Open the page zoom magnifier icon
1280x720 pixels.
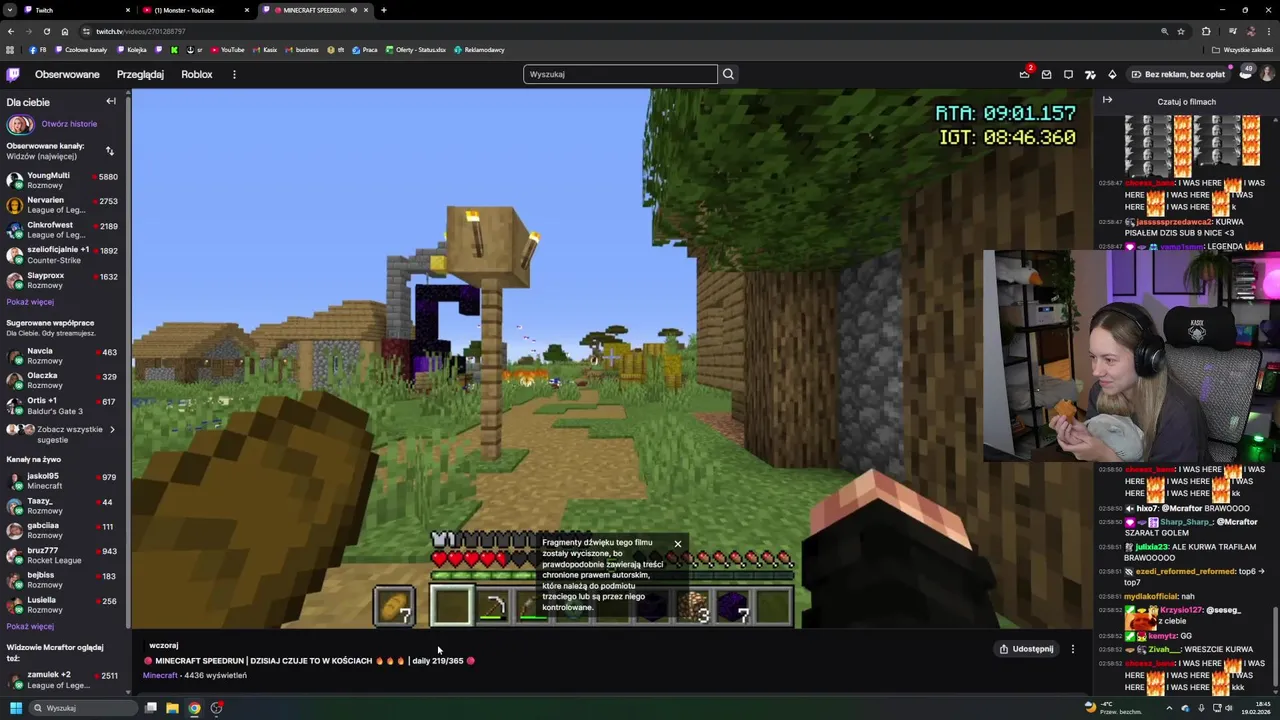(1164, 31)
